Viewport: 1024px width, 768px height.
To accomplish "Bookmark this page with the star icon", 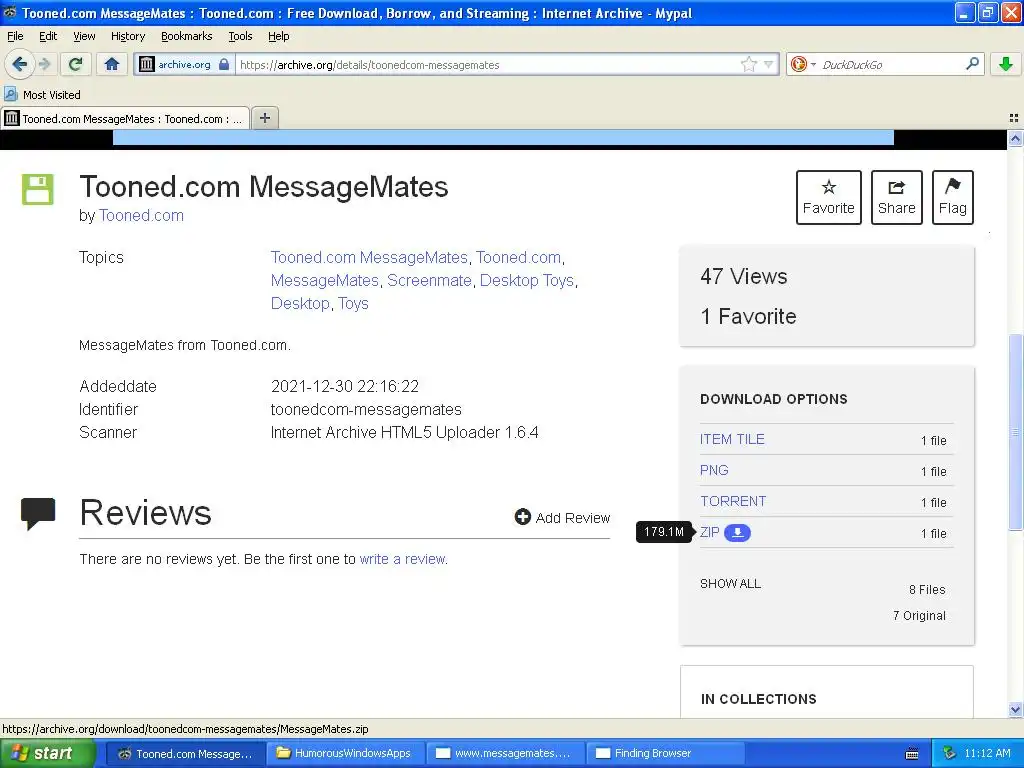I will pyautogui.click(x=748, y=64).
